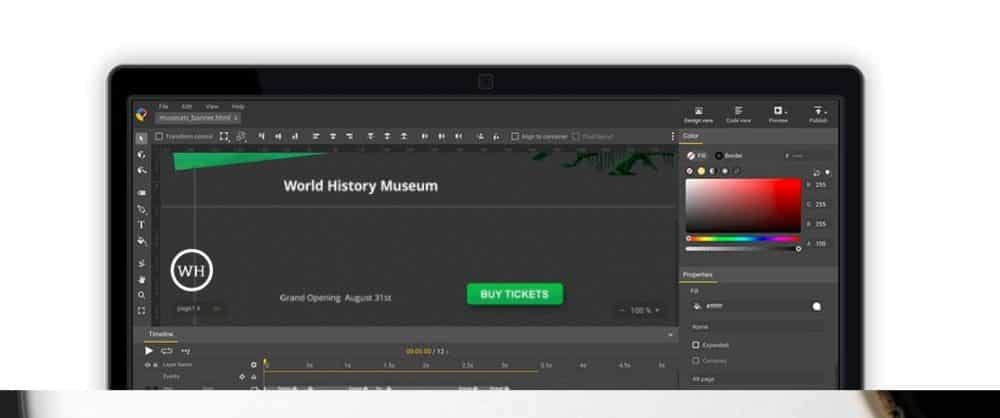Screen dimensions: 1000x418
Task: Select the Pen tool in toolbar
Action: (141, 209)
